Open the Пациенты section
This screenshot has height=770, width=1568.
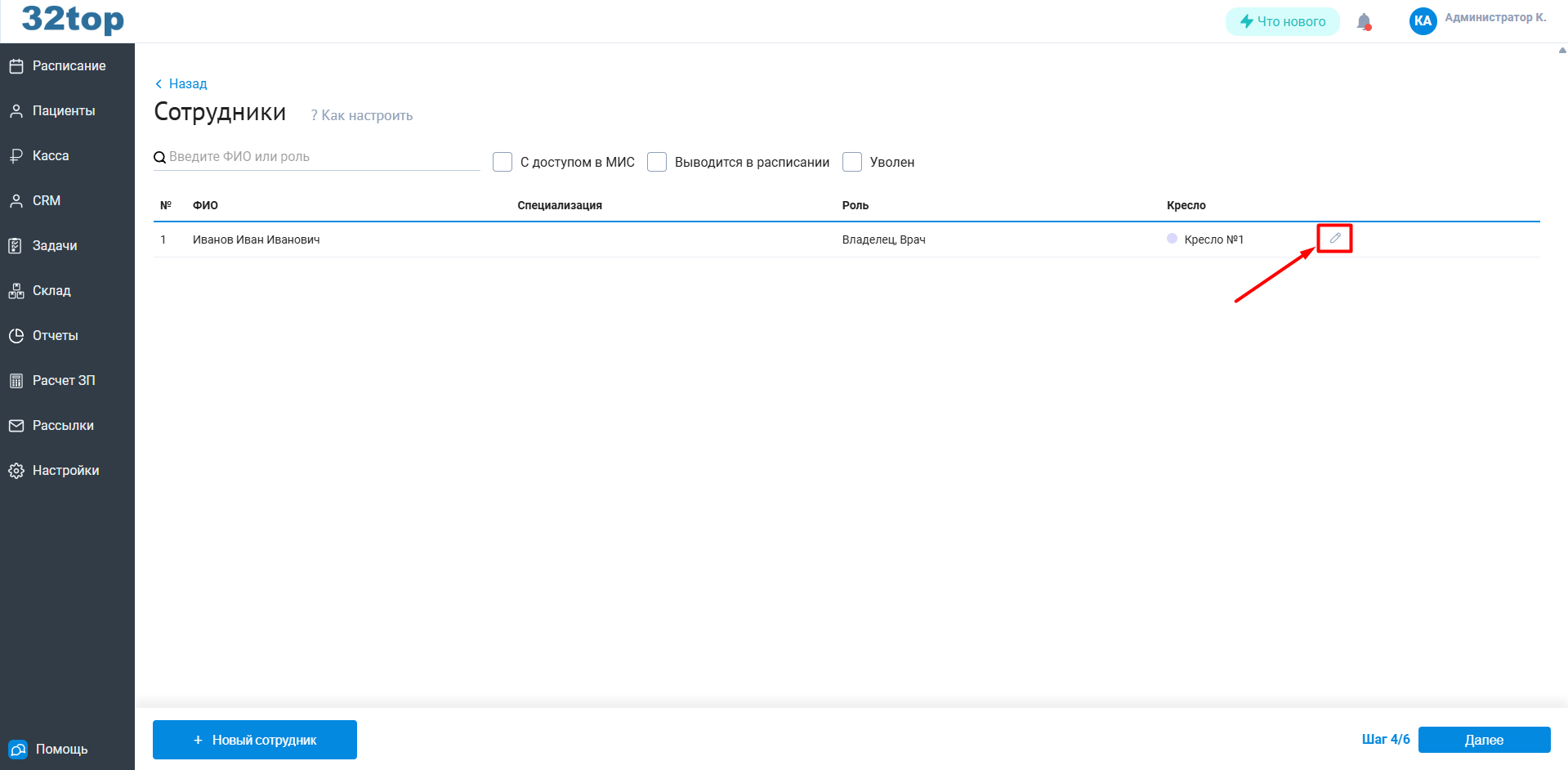63,111
